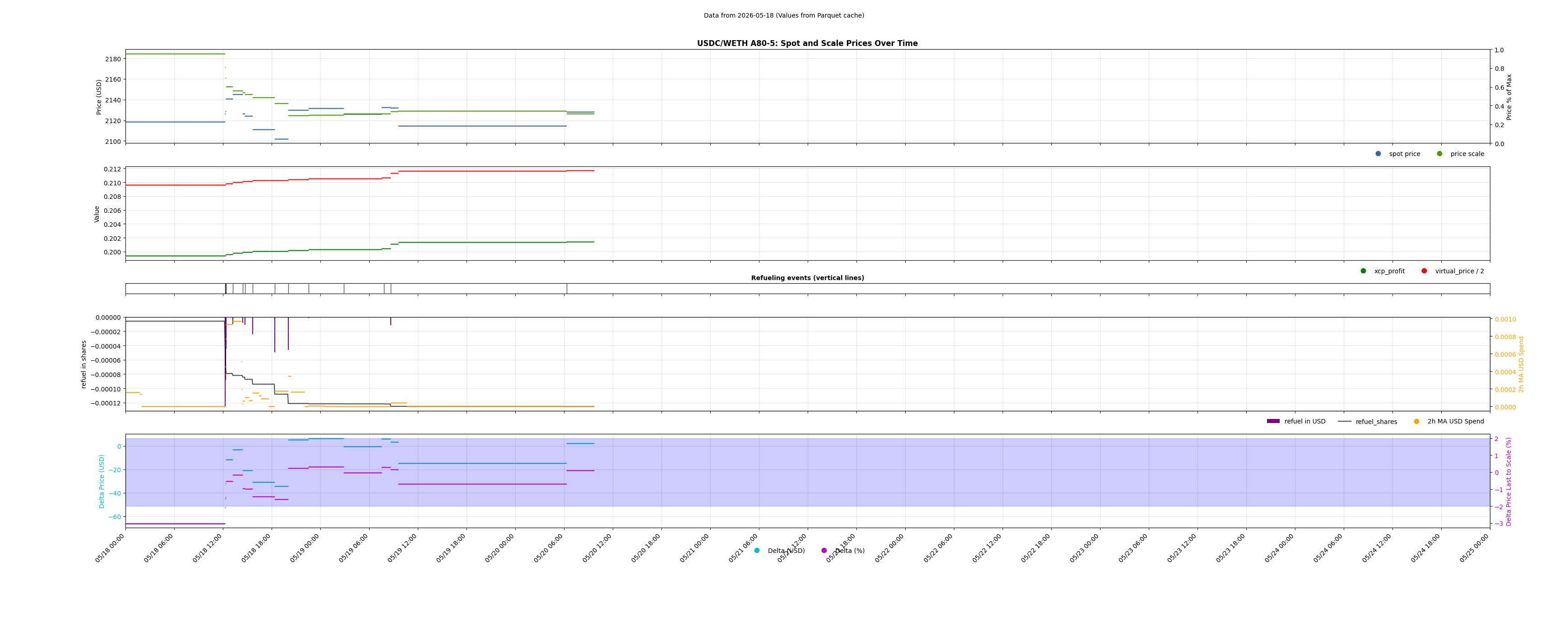Select the 'refuel in USD' legend label
Image resolution: width=1568 pixels, height=621 pixels.
pos(1305,422)
